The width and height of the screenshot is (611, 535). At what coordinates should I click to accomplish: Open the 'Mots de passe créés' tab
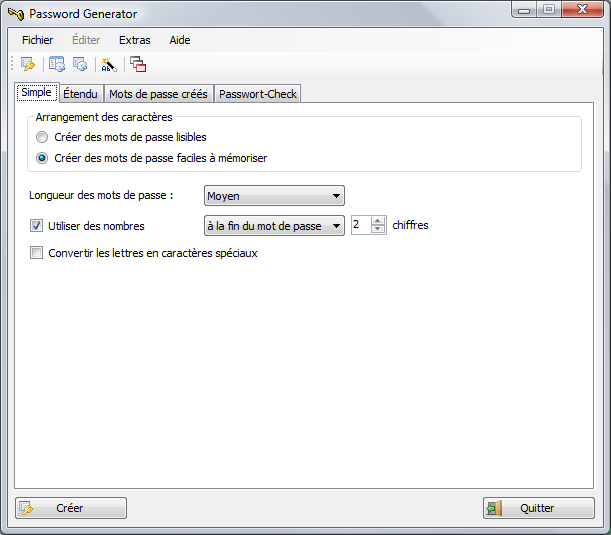(158, 94)
